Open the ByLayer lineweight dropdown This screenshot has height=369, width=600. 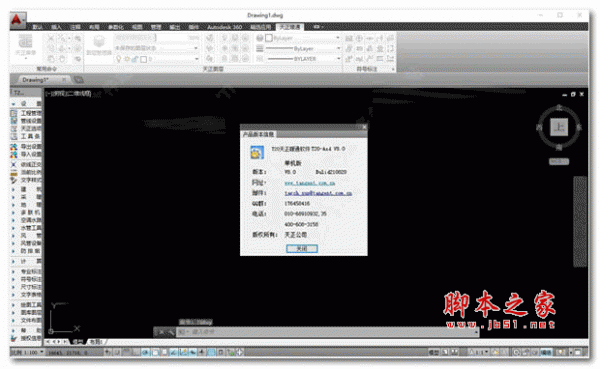(x=338, y=48)
